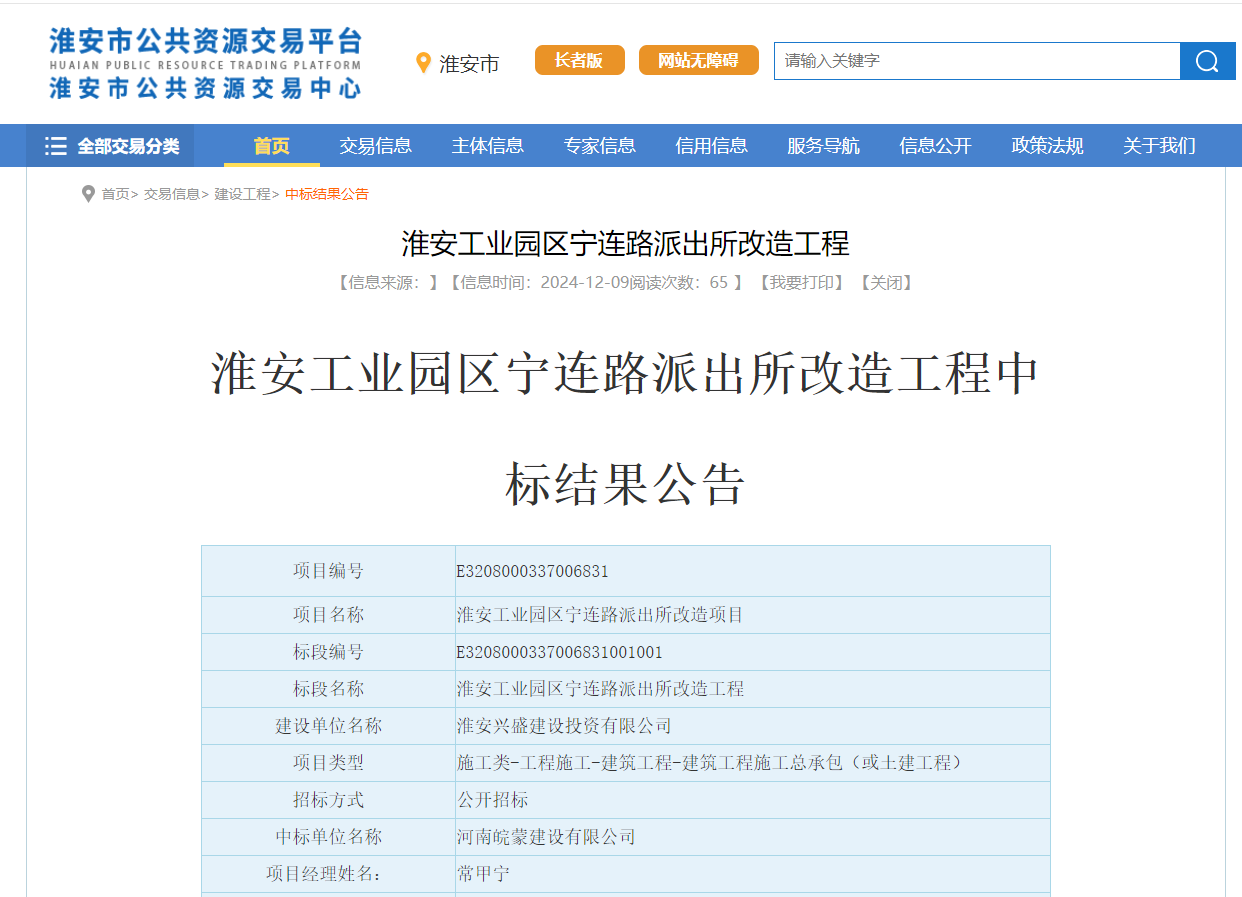Image resolution: width=1242 pixels, height=897 pixels.
Task: Click the 关闭 close page link
Action: pos(886,283)
